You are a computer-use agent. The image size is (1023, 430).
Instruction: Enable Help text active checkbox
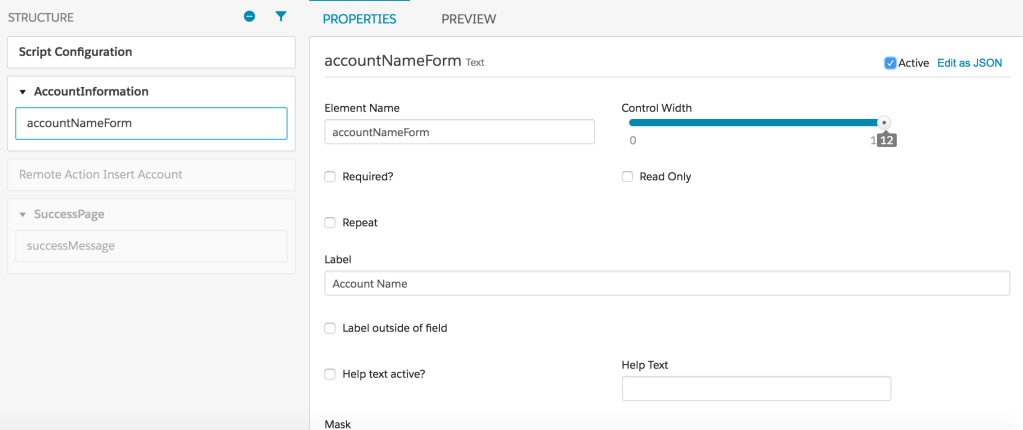click(330, 374)
